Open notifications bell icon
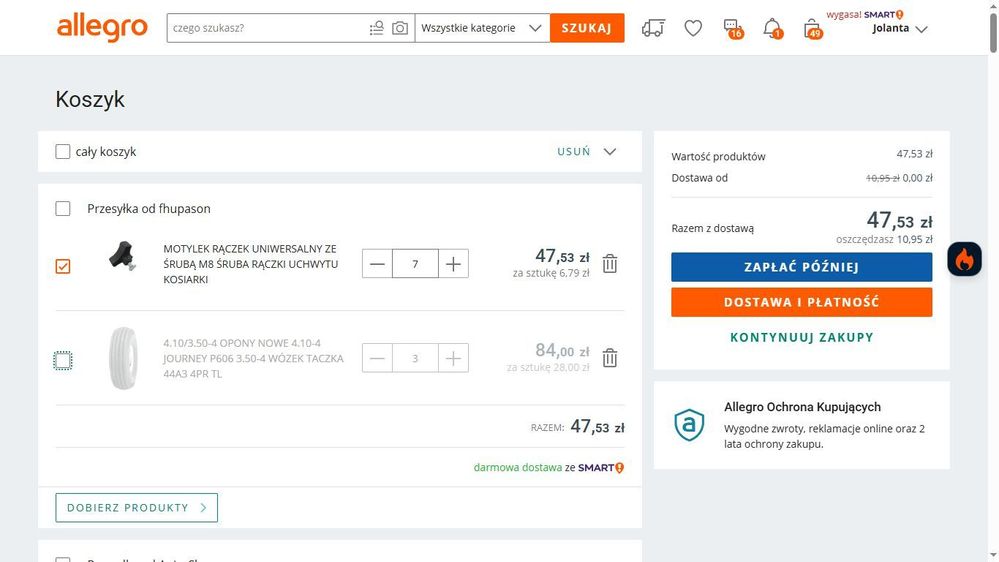This screenshot has width=999, height=562. [772, 28]
